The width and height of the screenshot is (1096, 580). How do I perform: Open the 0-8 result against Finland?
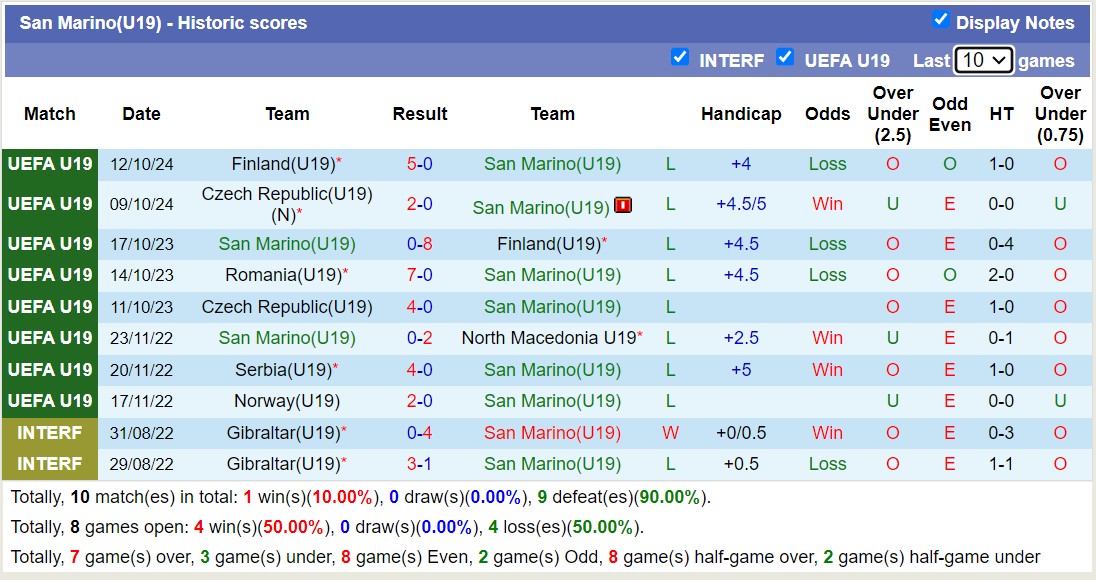[419, 244]
